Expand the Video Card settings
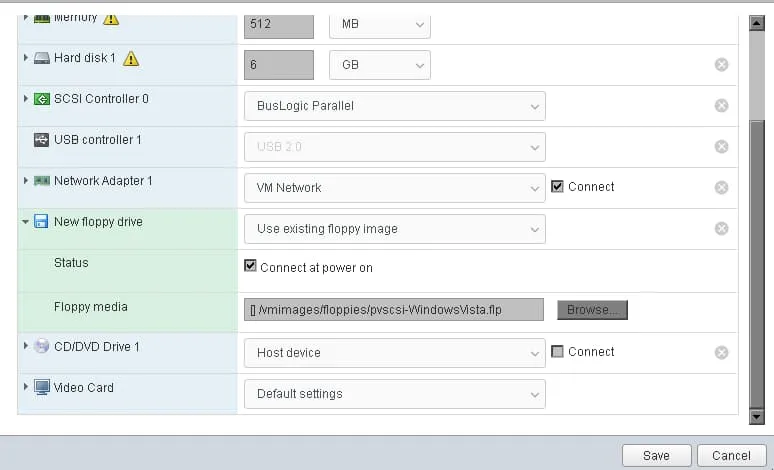The image size is (774, 470). click(26, 387)
